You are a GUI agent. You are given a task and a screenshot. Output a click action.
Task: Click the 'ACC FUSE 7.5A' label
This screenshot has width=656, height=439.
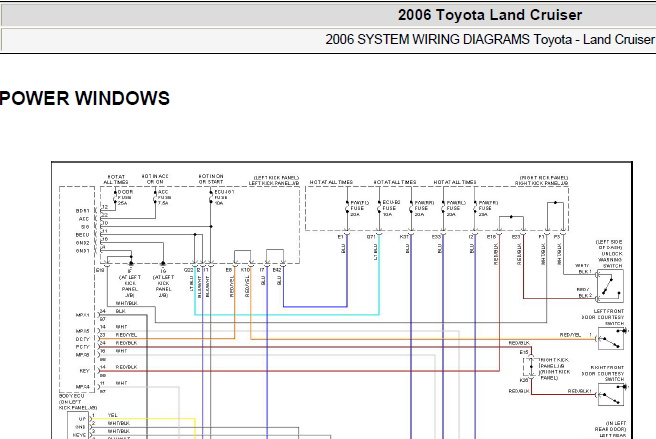click(165, 198)
